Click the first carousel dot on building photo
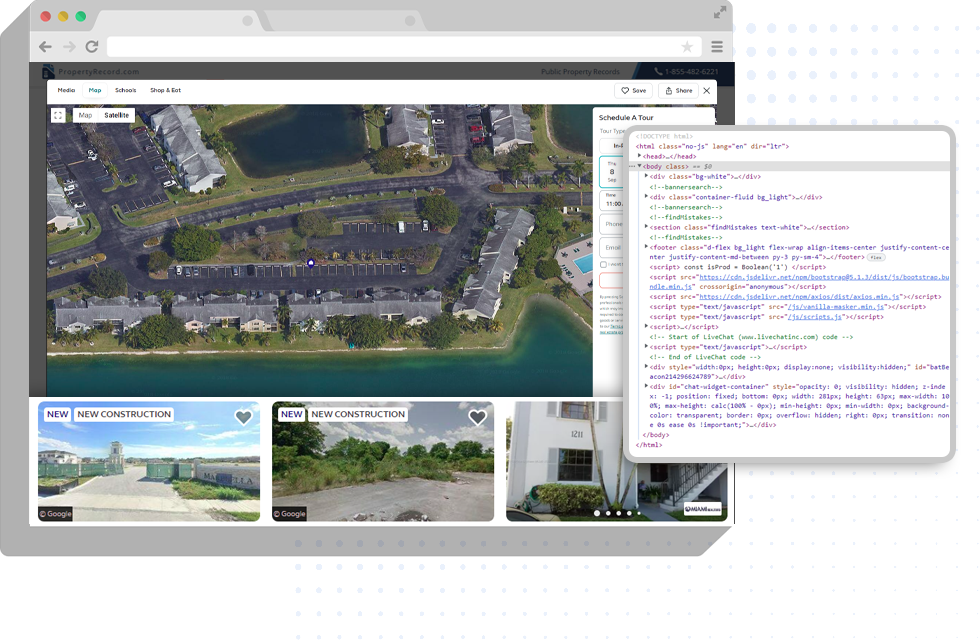980x640 pixels. [597, 513]
